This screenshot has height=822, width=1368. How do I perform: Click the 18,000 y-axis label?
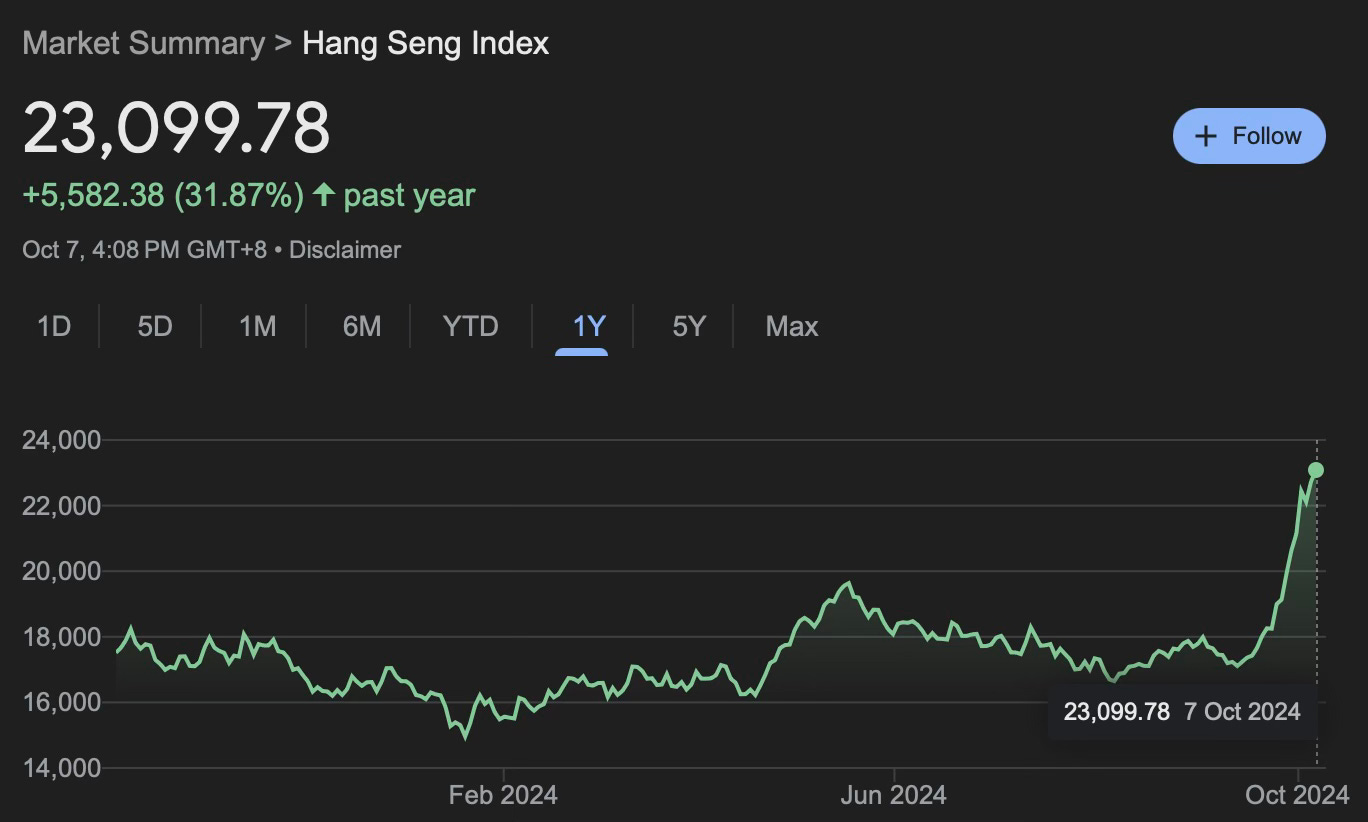pos(61,637)
